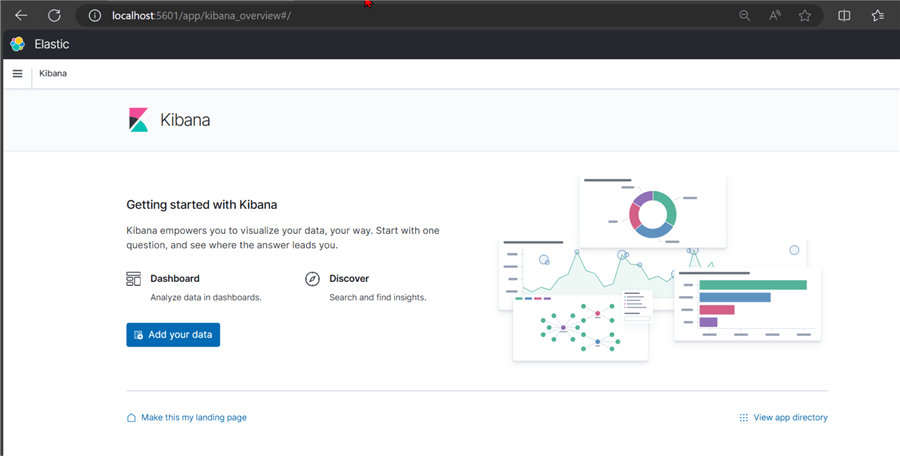Open the Discover link

coord(349,279)
